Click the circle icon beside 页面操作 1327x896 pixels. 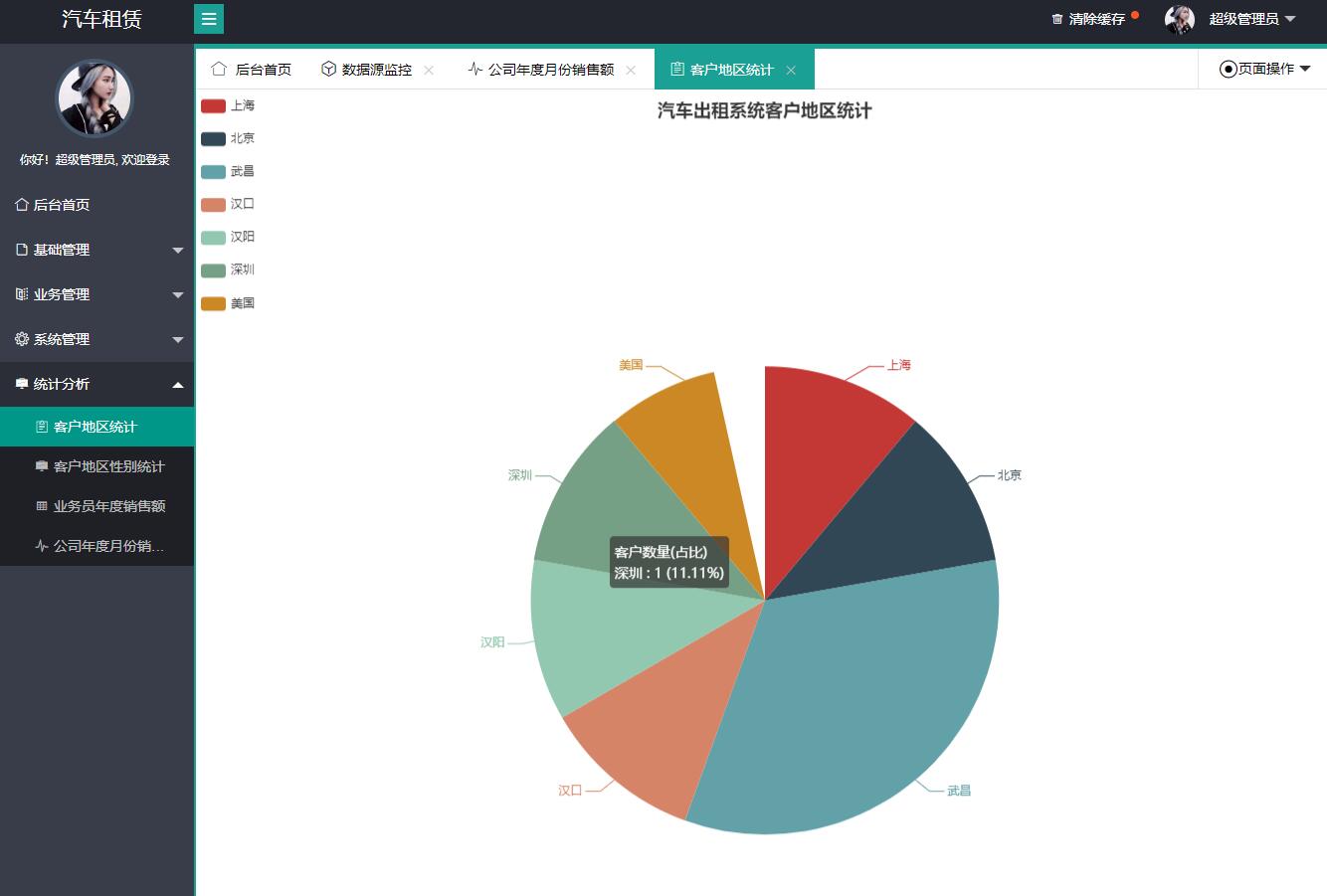(1229, 69)
